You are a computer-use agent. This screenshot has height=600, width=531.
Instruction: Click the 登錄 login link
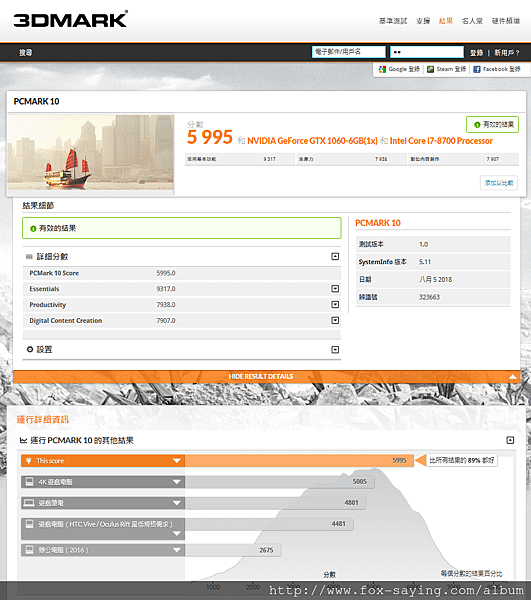[476, 52]
